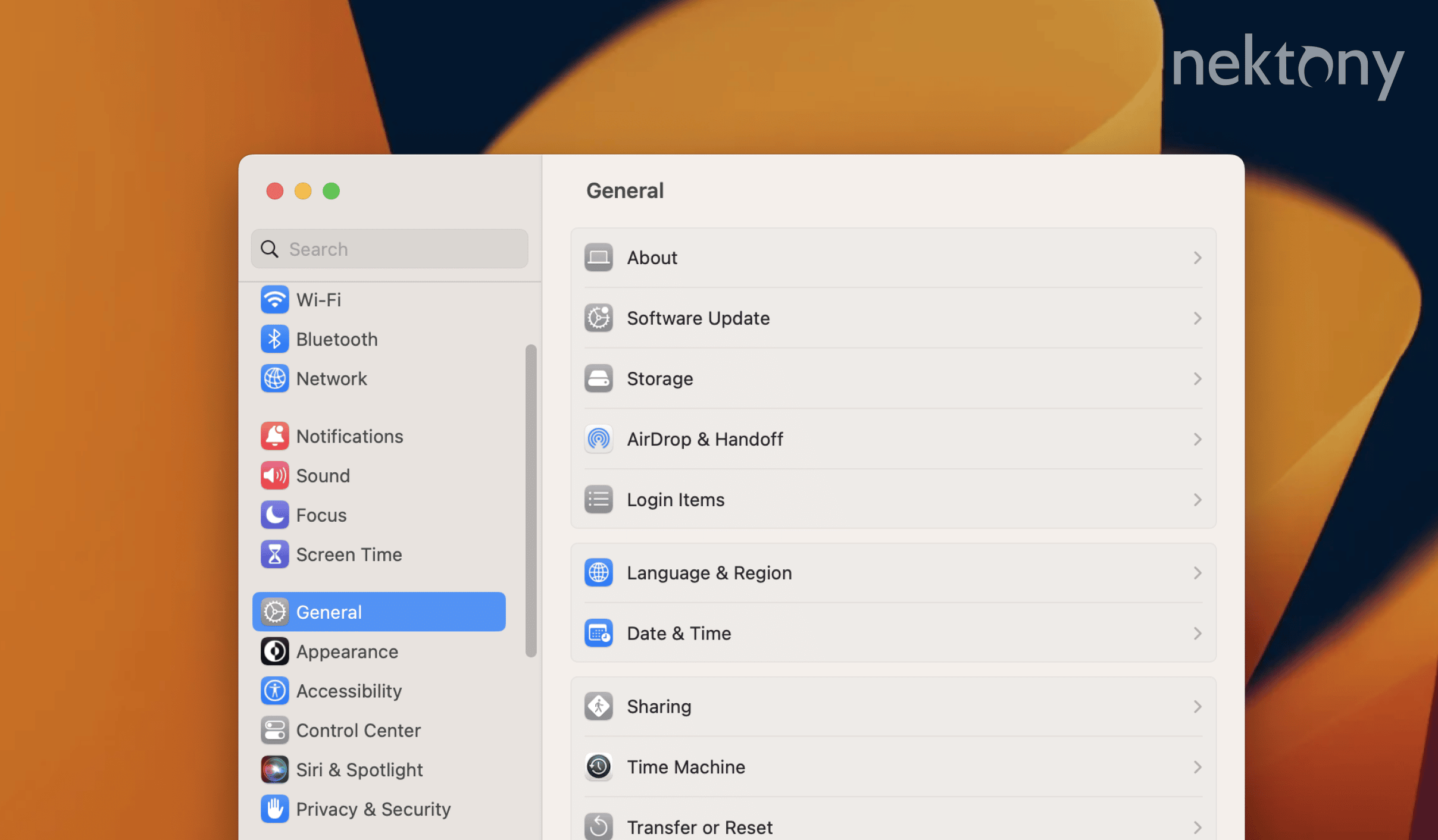Open the Login Items configuration page
Viewport: 1438px width, 840px height.
pos(893,499)
